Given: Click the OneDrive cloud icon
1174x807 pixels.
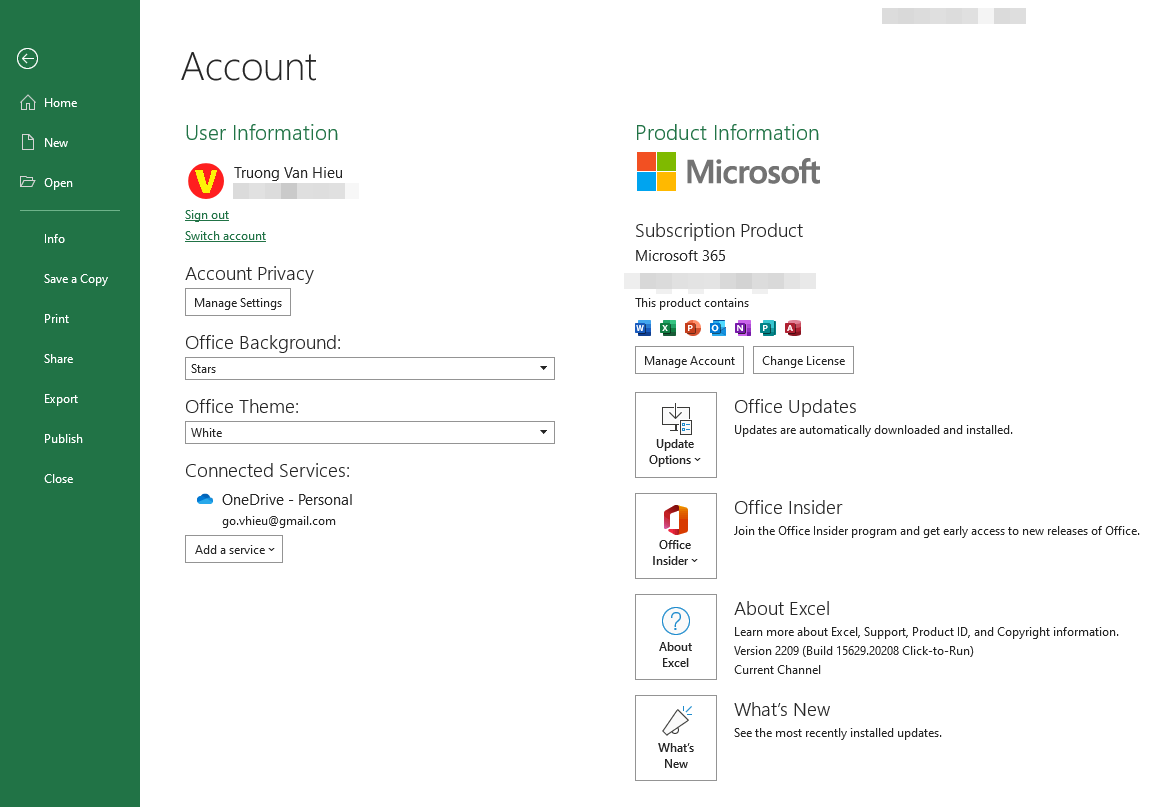Looking at the screenshot, I should pos(204,499).
